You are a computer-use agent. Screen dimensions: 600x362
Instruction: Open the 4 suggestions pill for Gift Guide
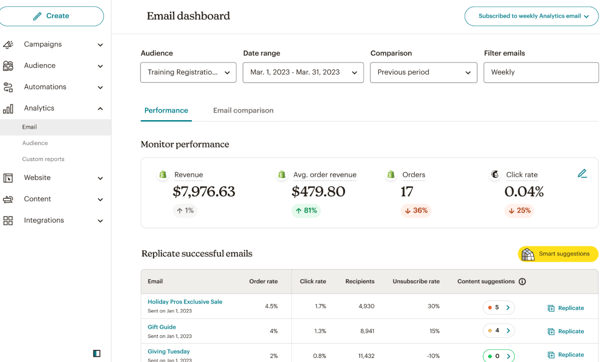coord(499,331)
